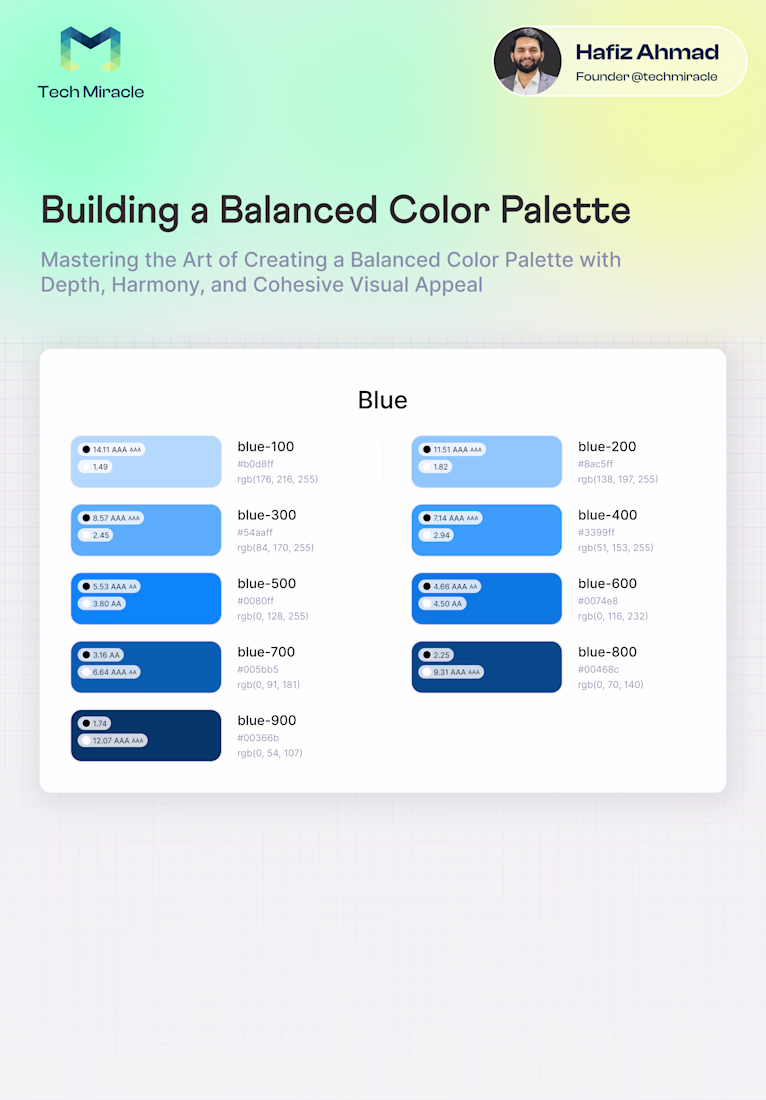Click Hafiz Ahmad's profile photo

coord(527,61)
